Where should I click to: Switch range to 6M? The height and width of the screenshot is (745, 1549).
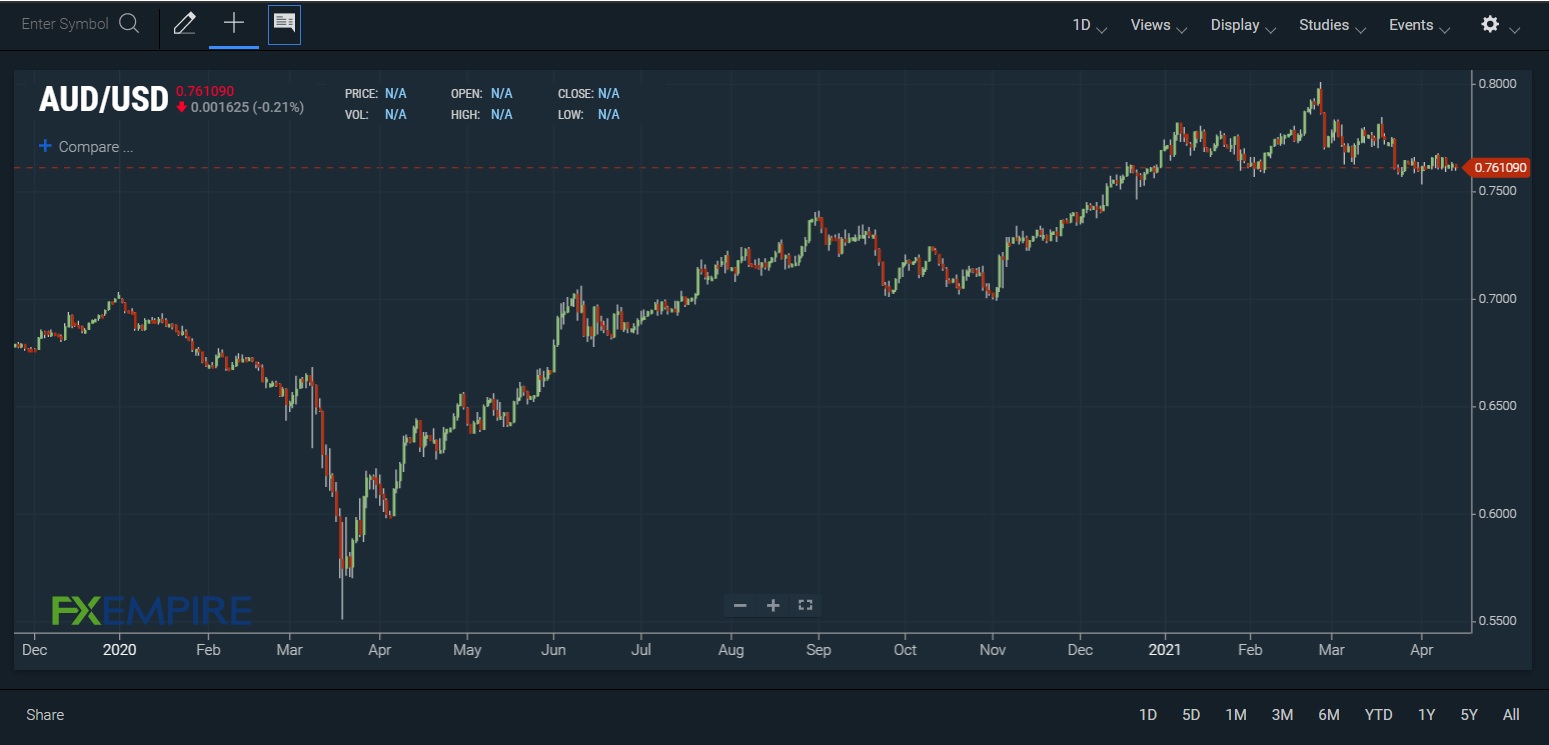pyautogui.click(x=1328, y=715)
